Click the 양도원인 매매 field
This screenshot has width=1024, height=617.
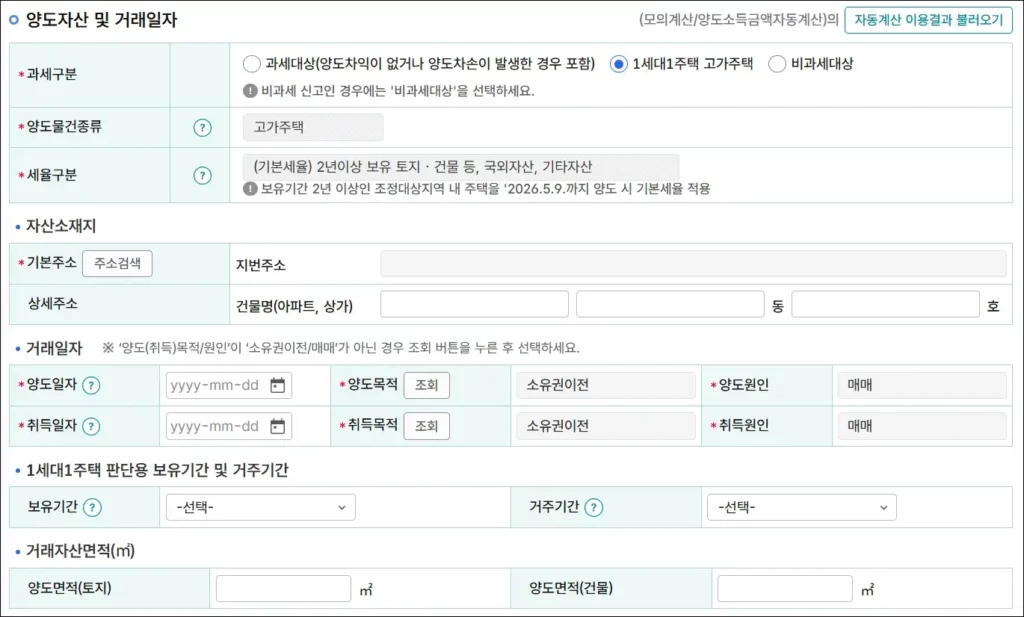tap(922, 385)
